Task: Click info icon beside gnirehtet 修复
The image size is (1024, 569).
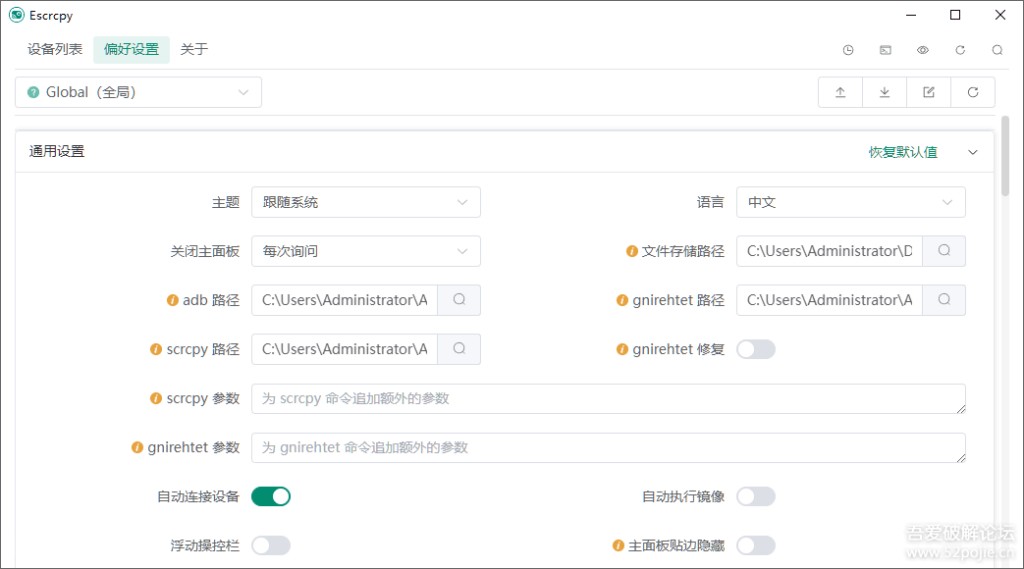Action: 622,350
